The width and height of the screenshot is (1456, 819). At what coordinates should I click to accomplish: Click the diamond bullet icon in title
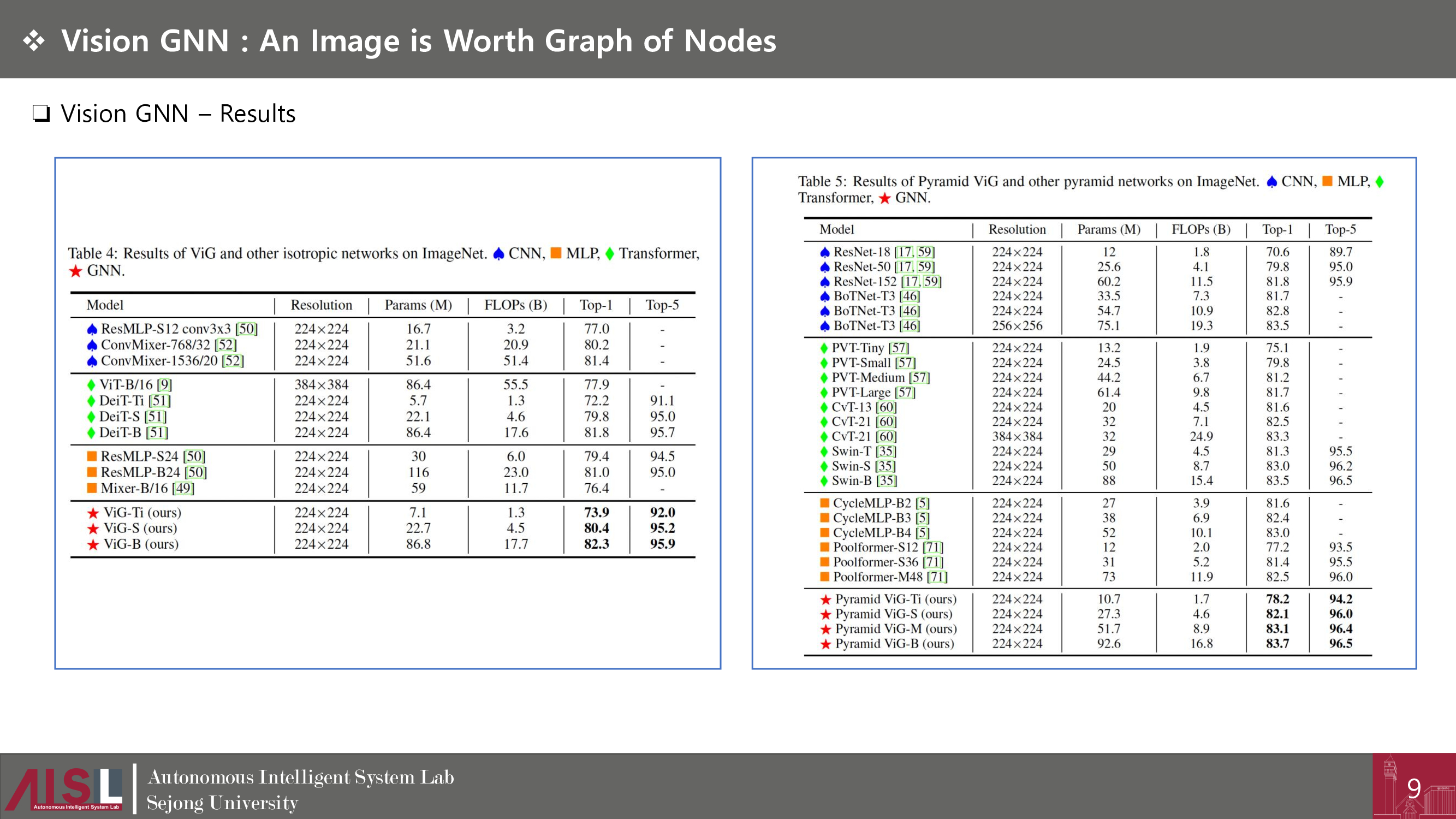[34, 41]
